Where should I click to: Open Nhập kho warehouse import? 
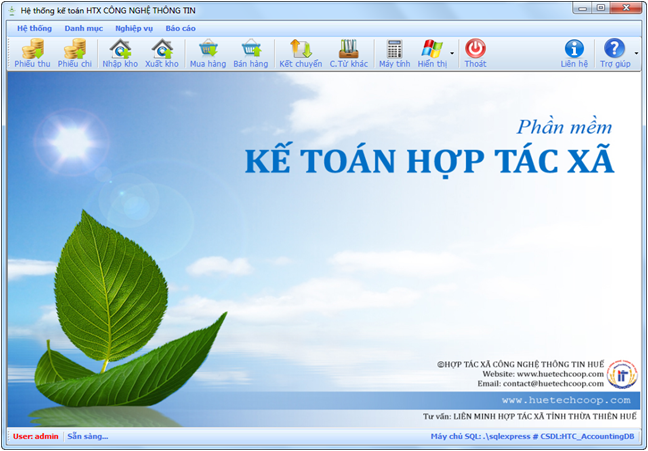120,53
